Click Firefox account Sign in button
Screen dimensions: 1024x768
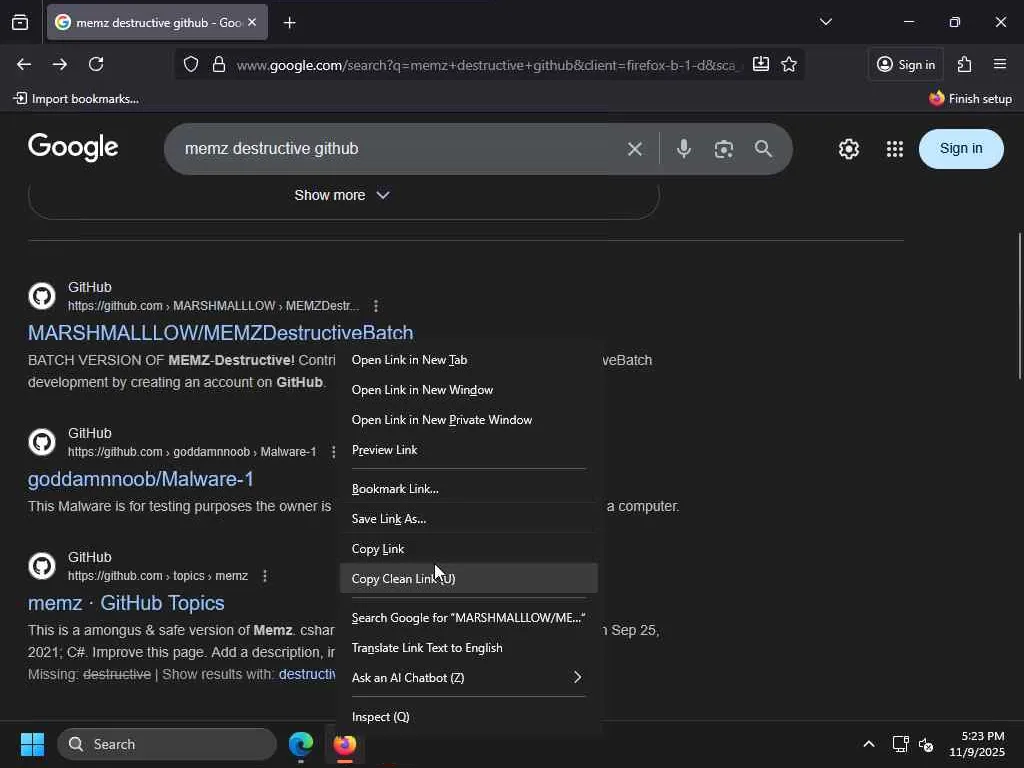coord(906,64)
